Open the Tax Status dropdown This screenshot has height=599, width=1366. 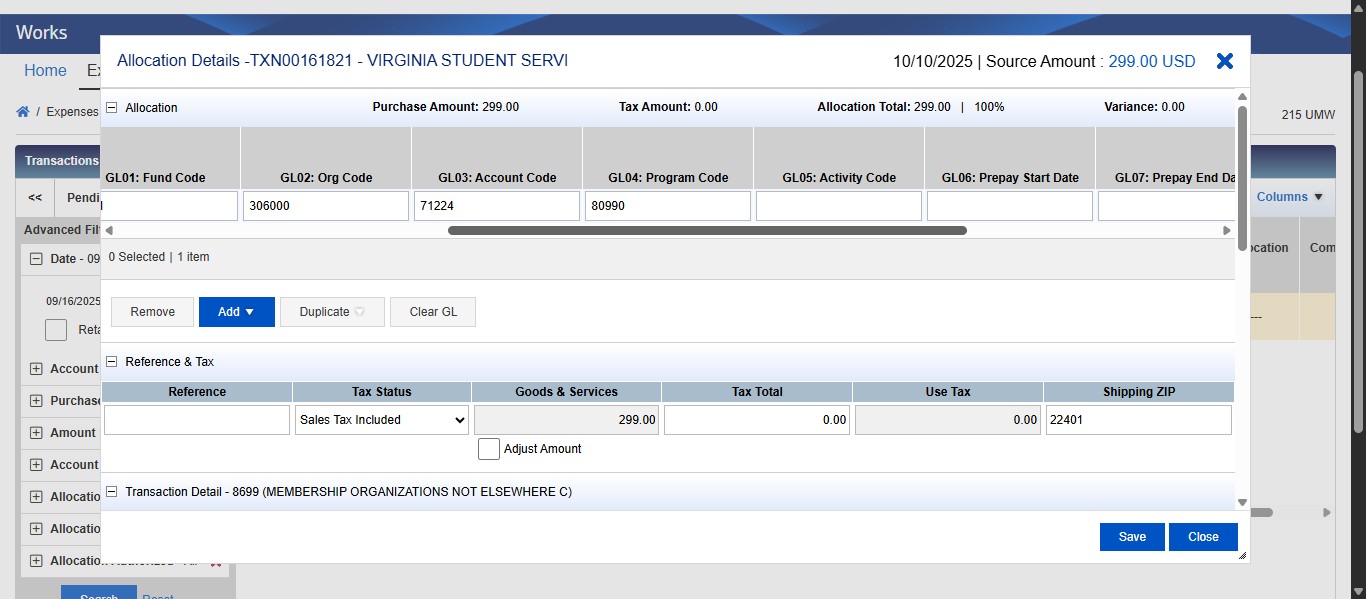pos(381,420)
